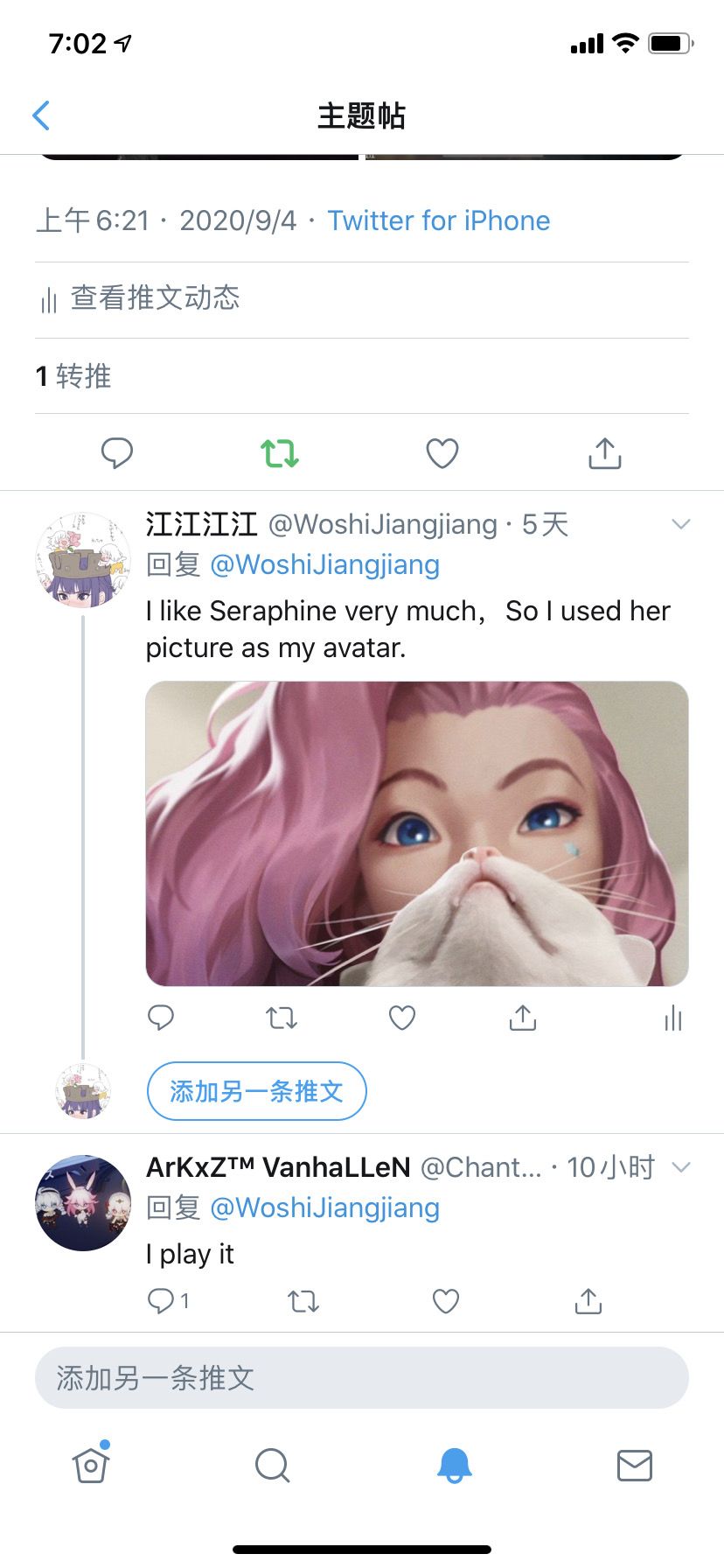Switch to the Search tab

[272, 1465]
